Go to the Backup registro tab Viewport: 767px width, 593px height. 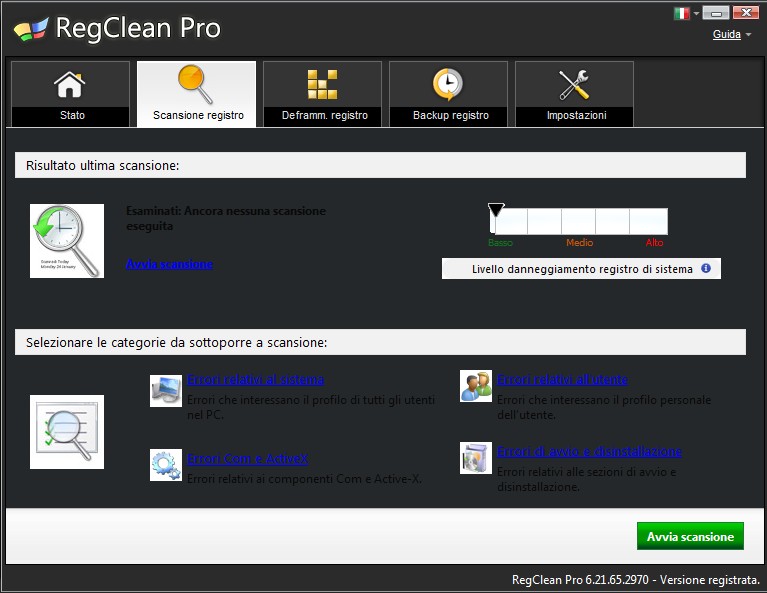click(x=449, y=94)
